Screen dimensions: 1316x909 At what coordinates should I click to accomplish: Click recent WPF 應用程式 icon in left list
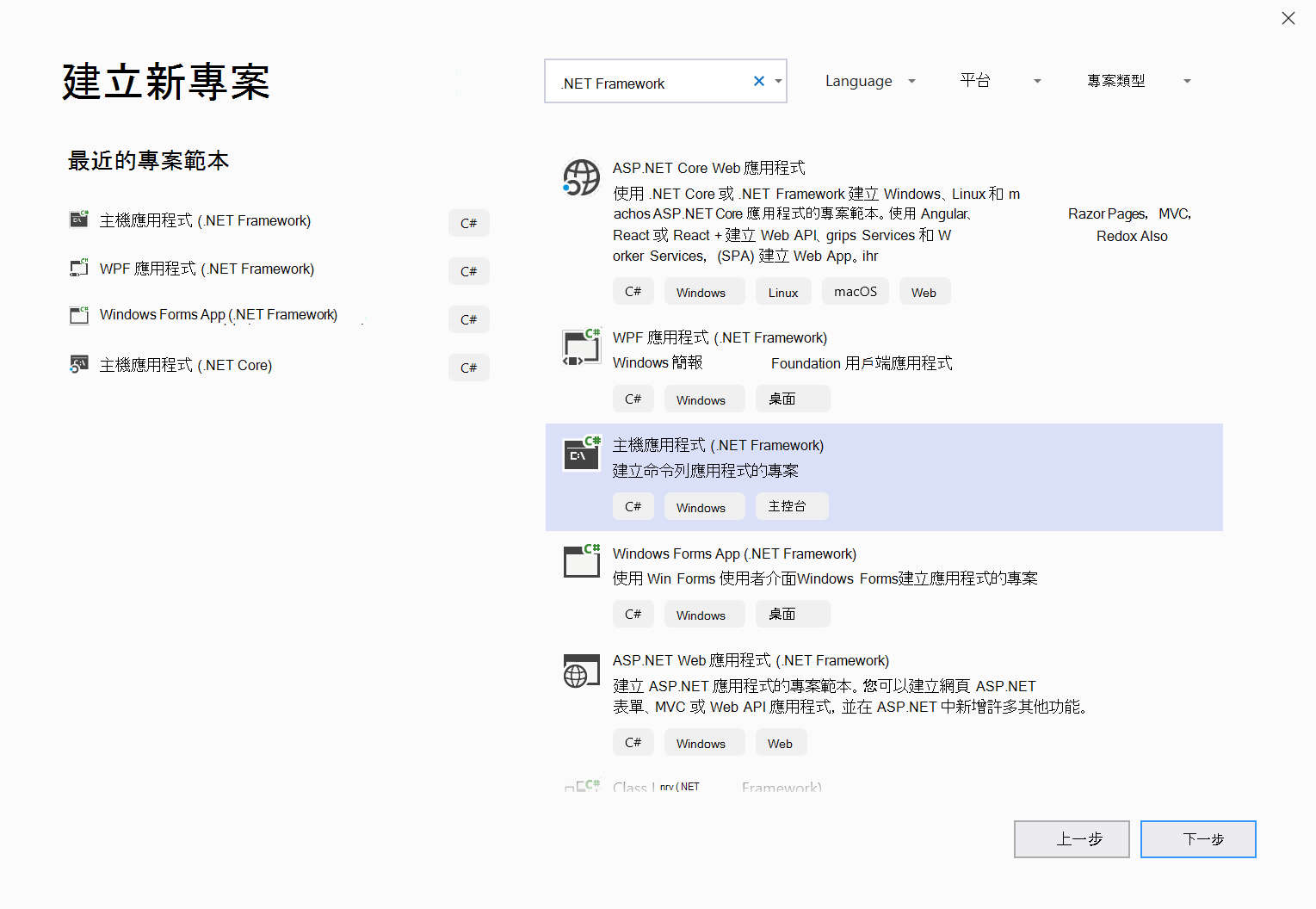point(79,268)
